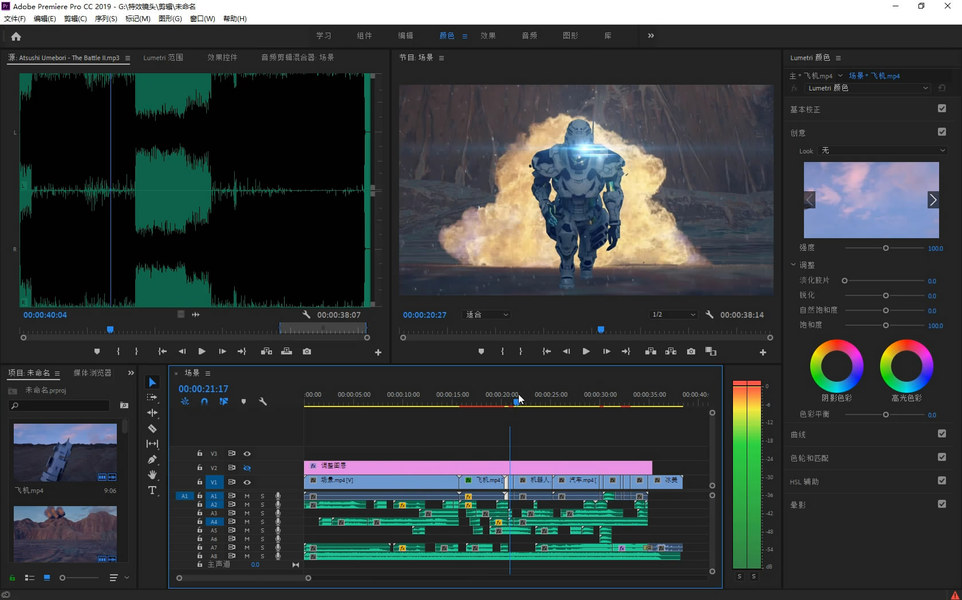Open the Lumetri 颜色 effect dropdown
This screenshot has height=600, width=962.
[x=868, y=88]
